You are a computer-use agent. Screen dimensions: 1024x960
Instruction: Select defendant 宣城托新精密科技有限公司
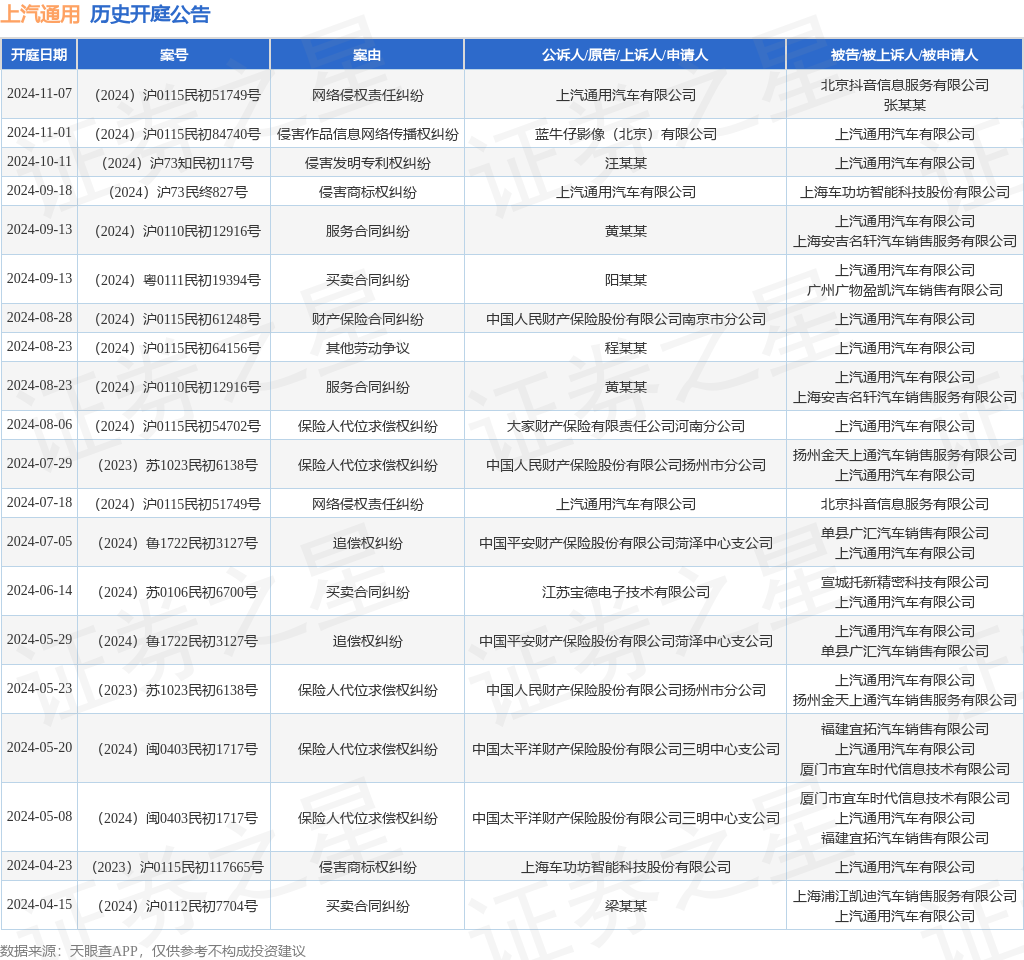point(905,582)
